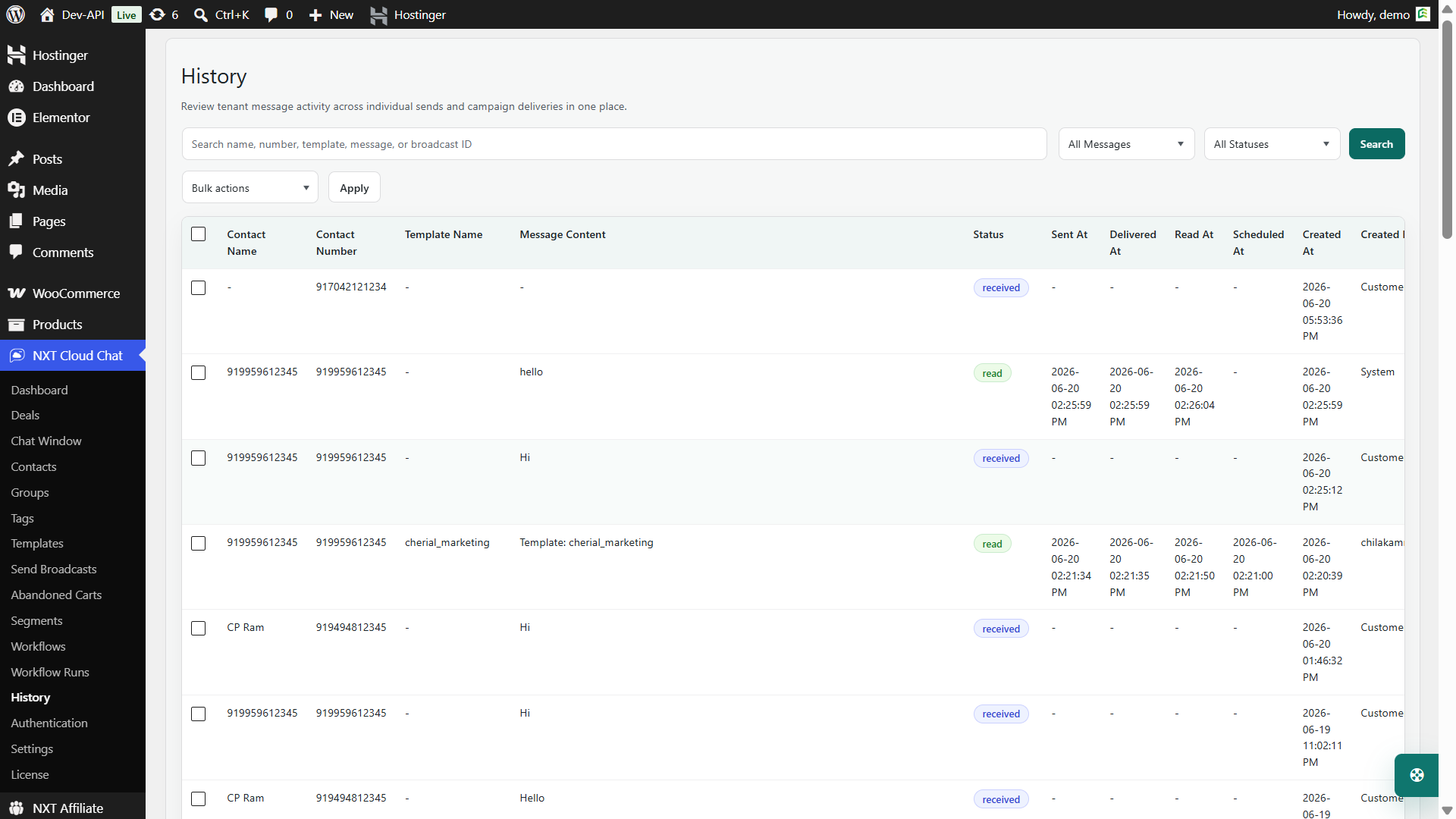Open the Settings submenu item
Image resolution: width=1456 pixels, height=819 pixels.
(32, 749)
